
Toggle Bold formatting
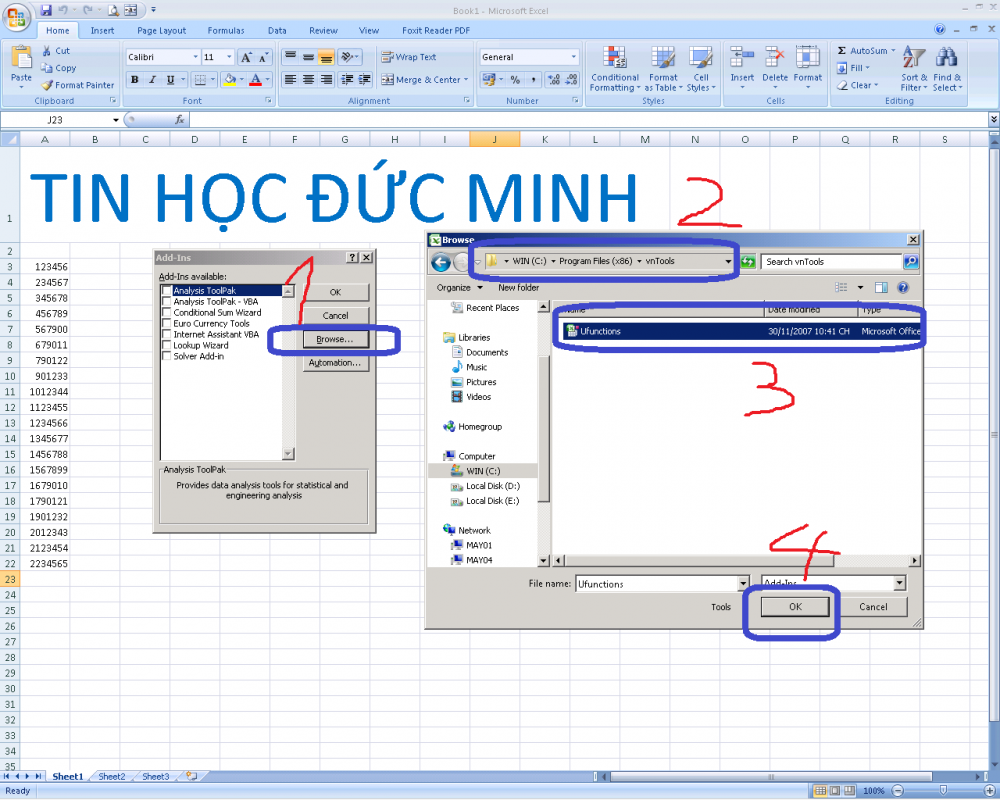coord(135,80)
